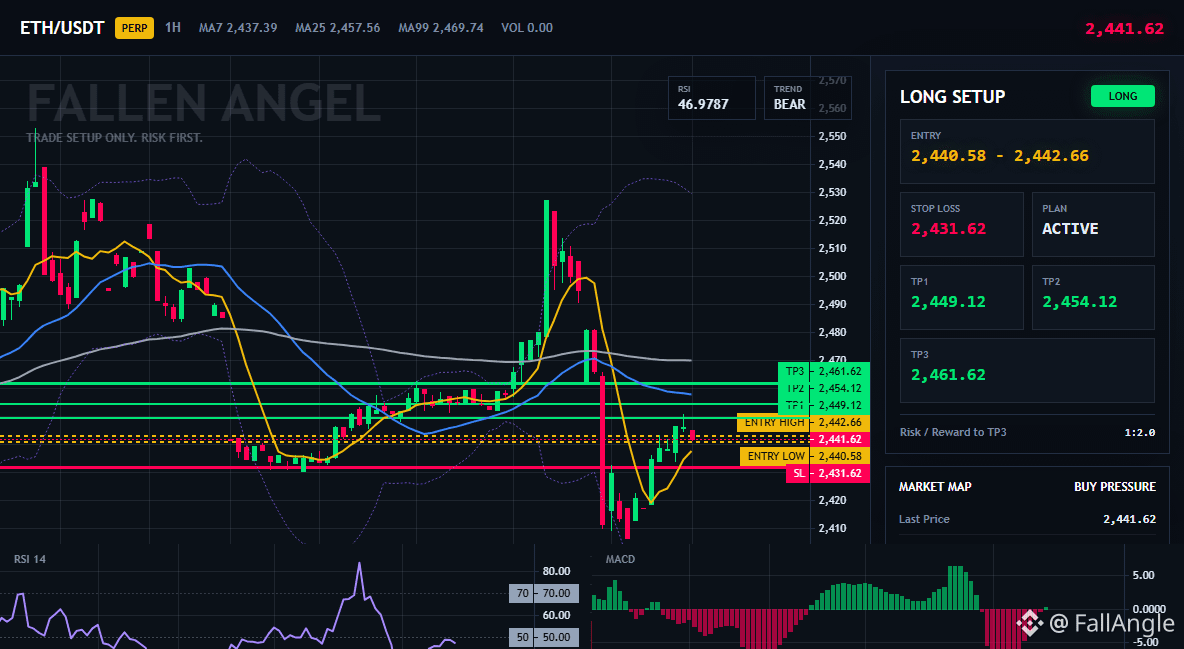Click the ENTRY HIGH 2,442.66 chart tag
Screen dimensions: 1184x649
(x=803, y=422)
